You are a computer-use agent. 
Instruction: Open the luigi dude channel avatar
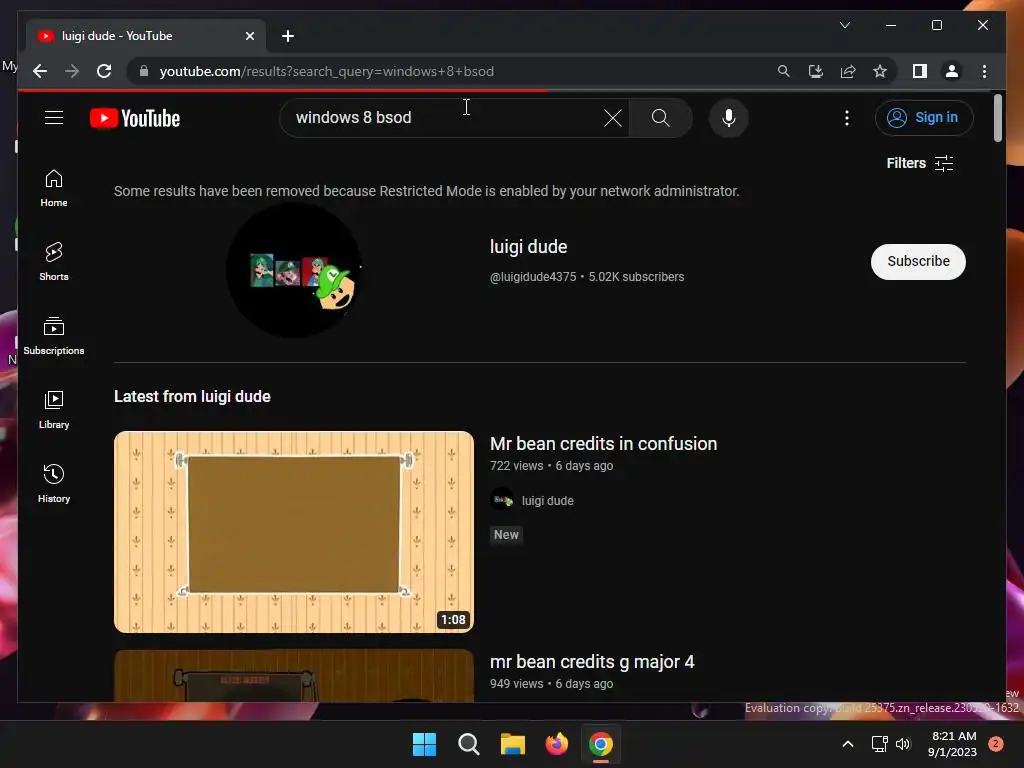[x=294, y=270]
